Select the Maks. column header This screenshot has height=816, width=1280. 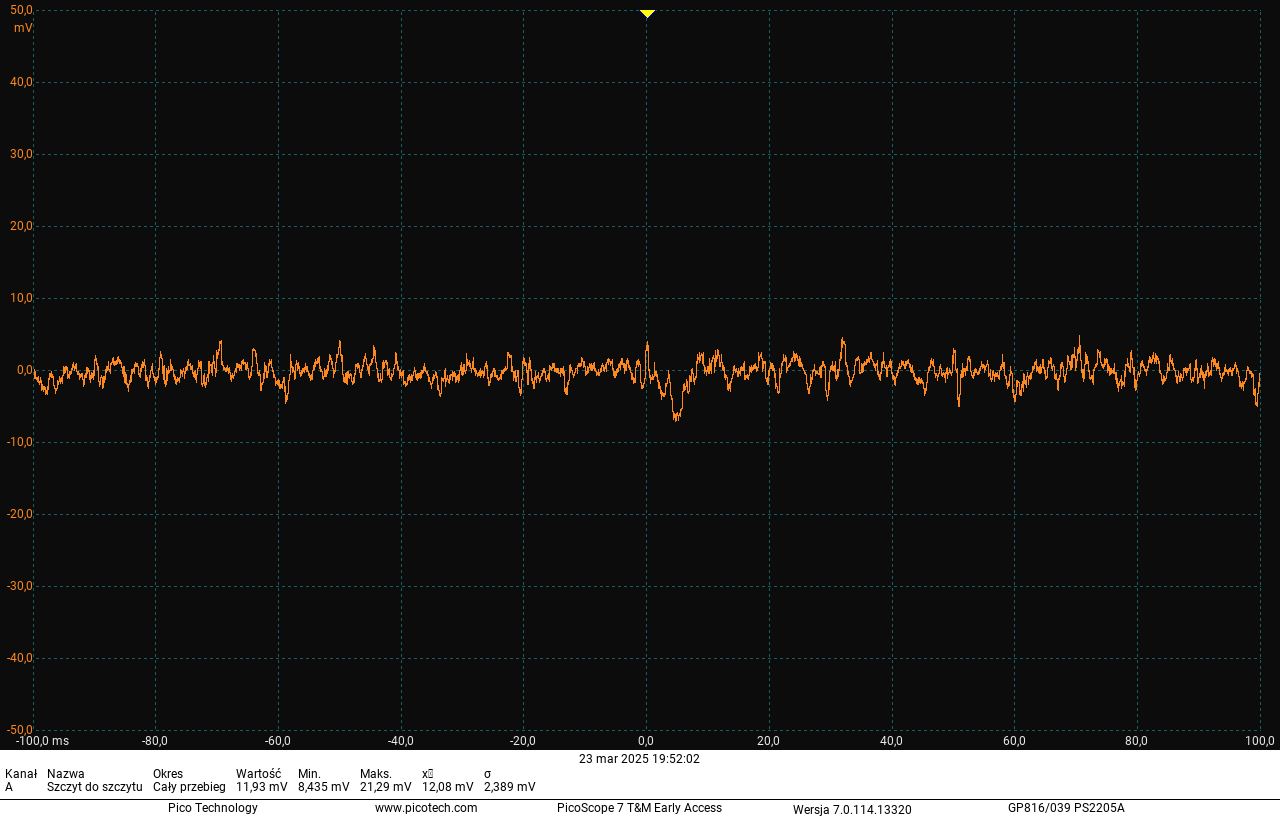[376, 774]
